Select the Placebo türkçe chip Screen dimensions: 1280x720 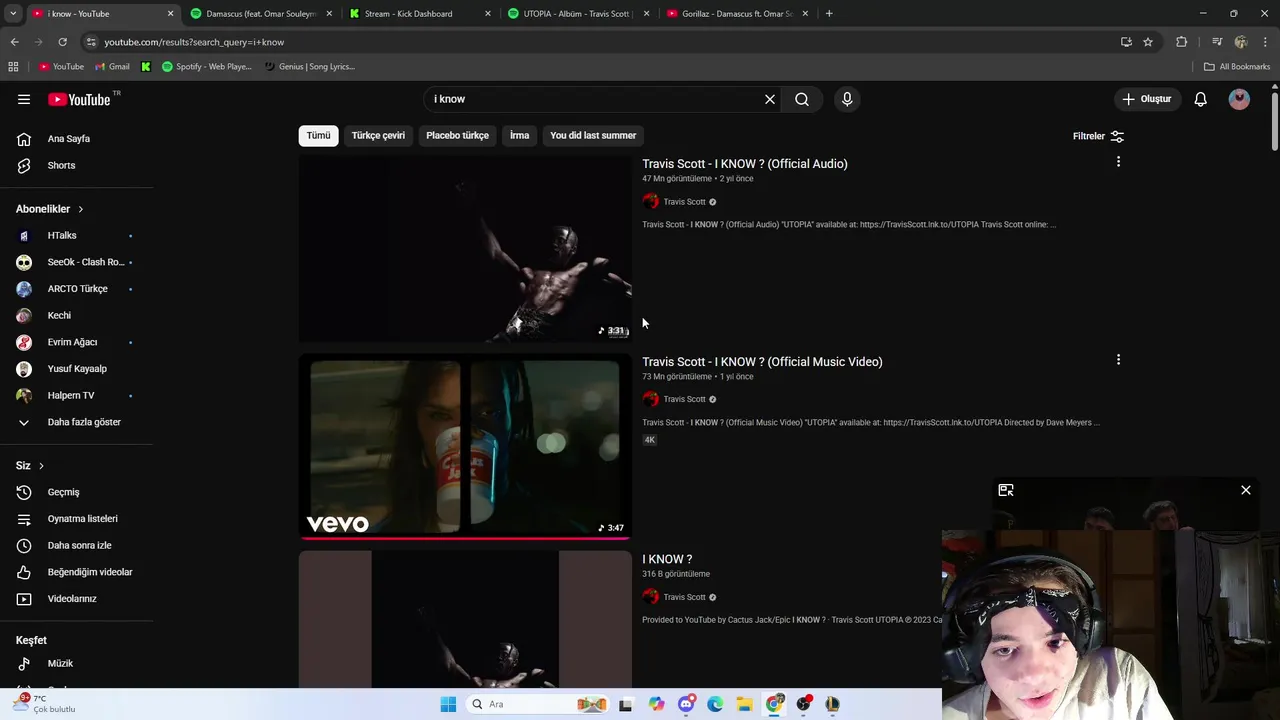click(x=457, y=135)
